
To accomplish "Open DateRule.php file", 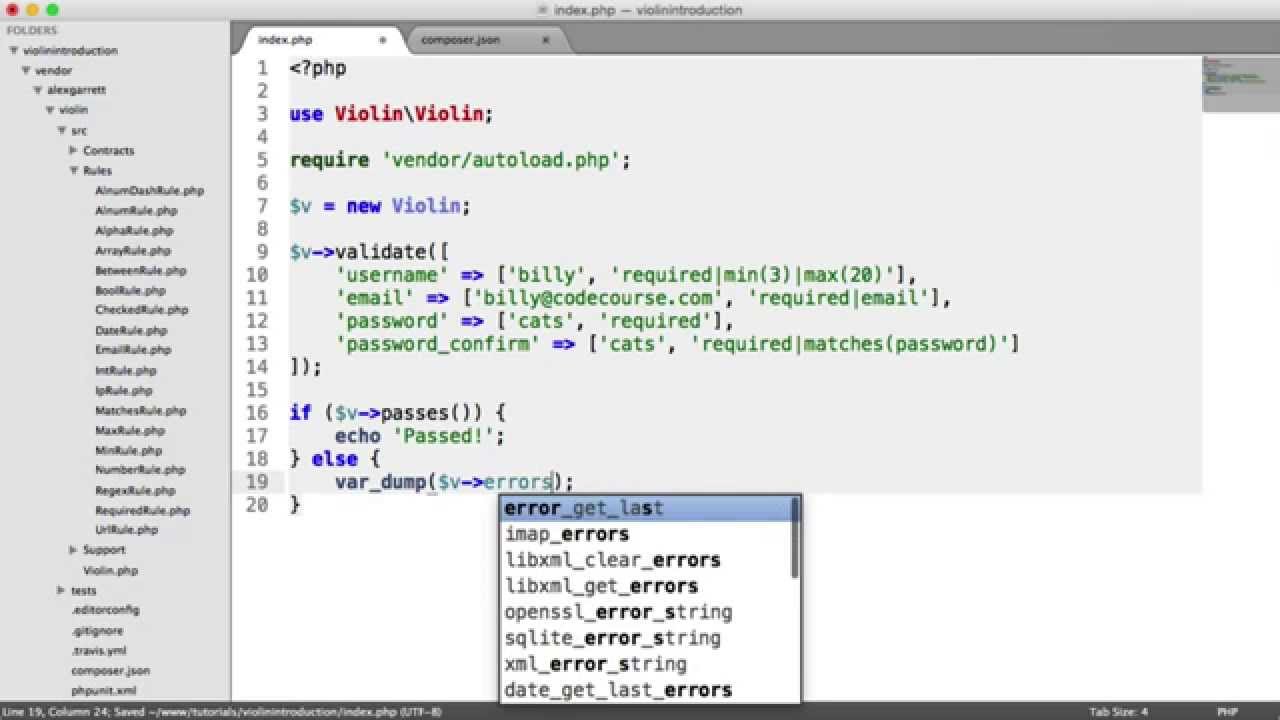I will pos(131,330).
